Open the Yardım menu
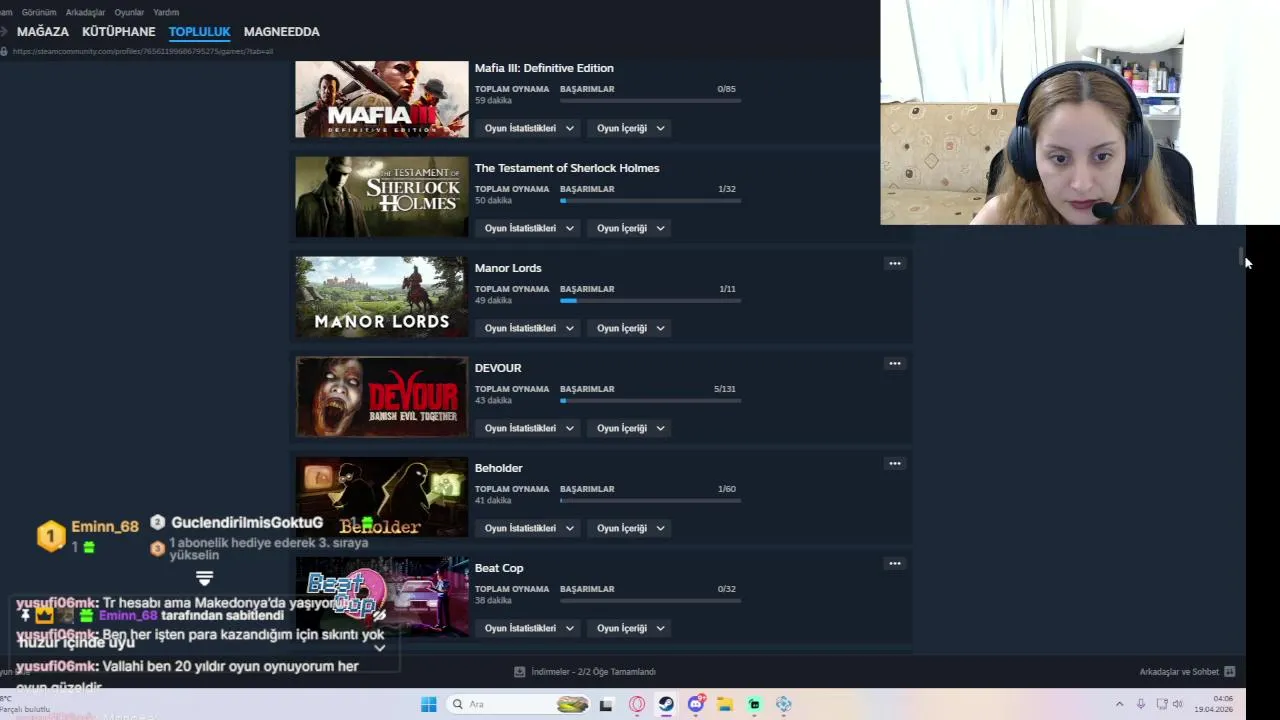This screenshot has height=720, width=1280. (166, 12)
